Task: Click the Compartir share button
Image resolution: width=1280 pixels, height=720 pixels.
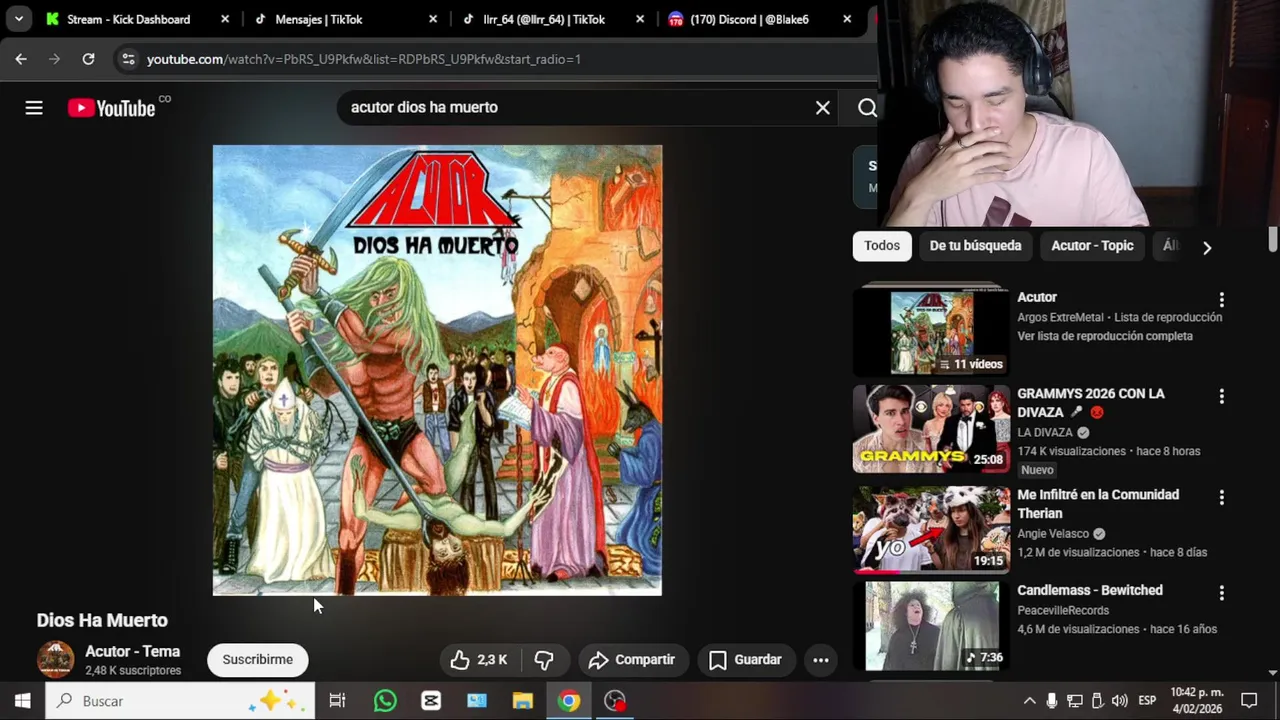Action: (x=632, y=660)
